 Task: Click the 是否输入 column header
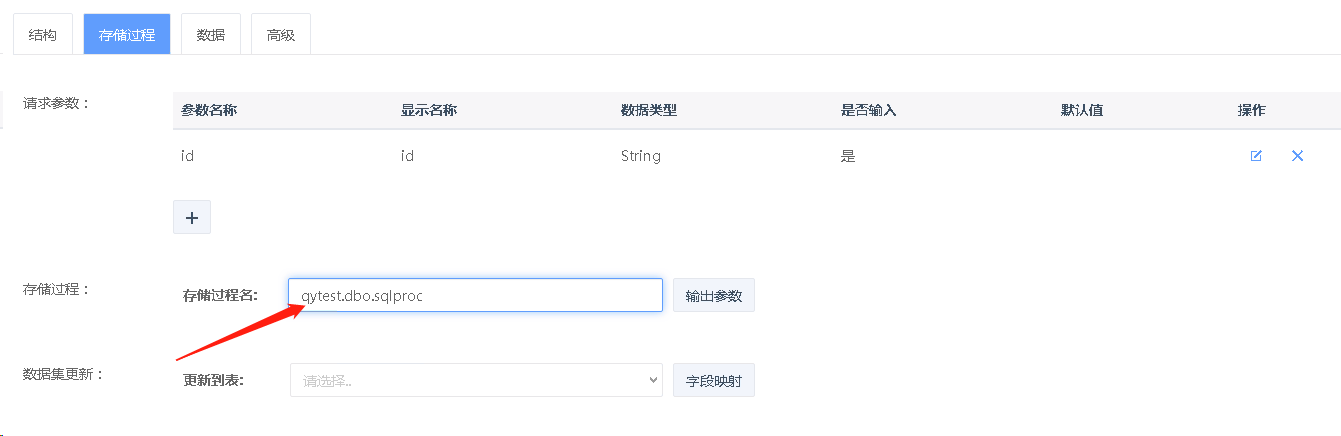coord(869,110)
